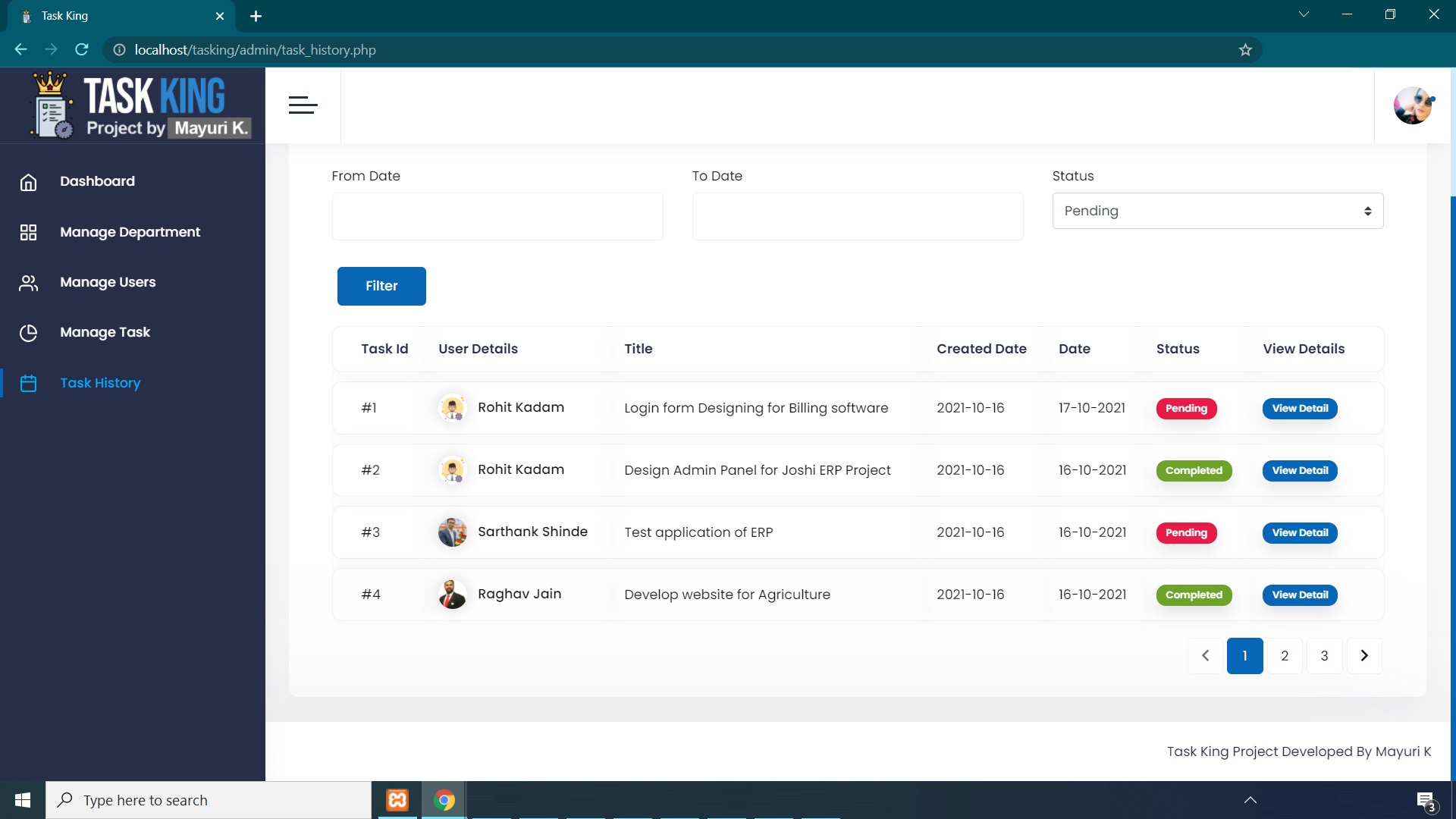Reload the browser page
1456x819 pixels.
click(82, 50)
